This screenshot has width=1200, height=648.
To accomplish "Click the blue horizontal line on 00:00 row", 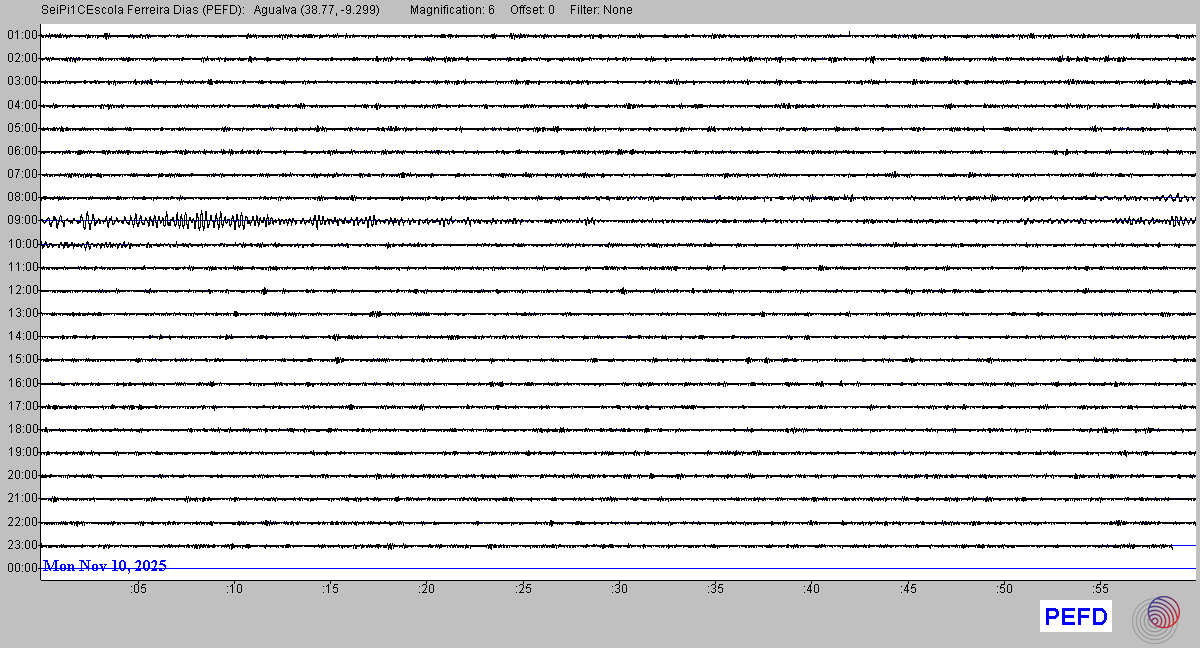I will tap(680, 568).
